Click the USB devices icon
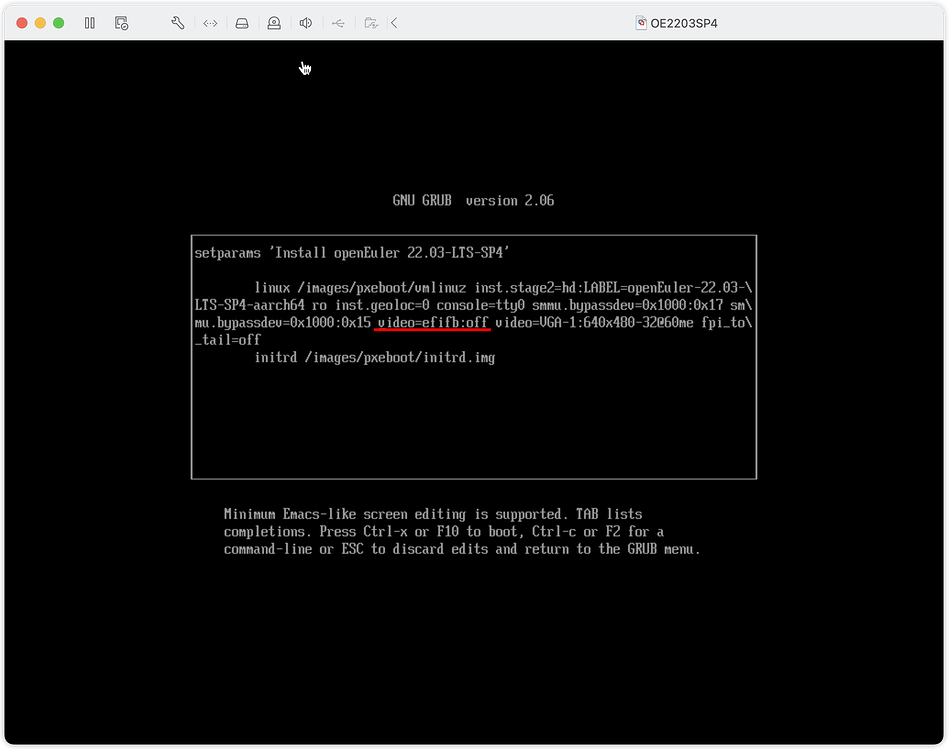The height and width of the screenshot is (750, 949). click(338, 23)
